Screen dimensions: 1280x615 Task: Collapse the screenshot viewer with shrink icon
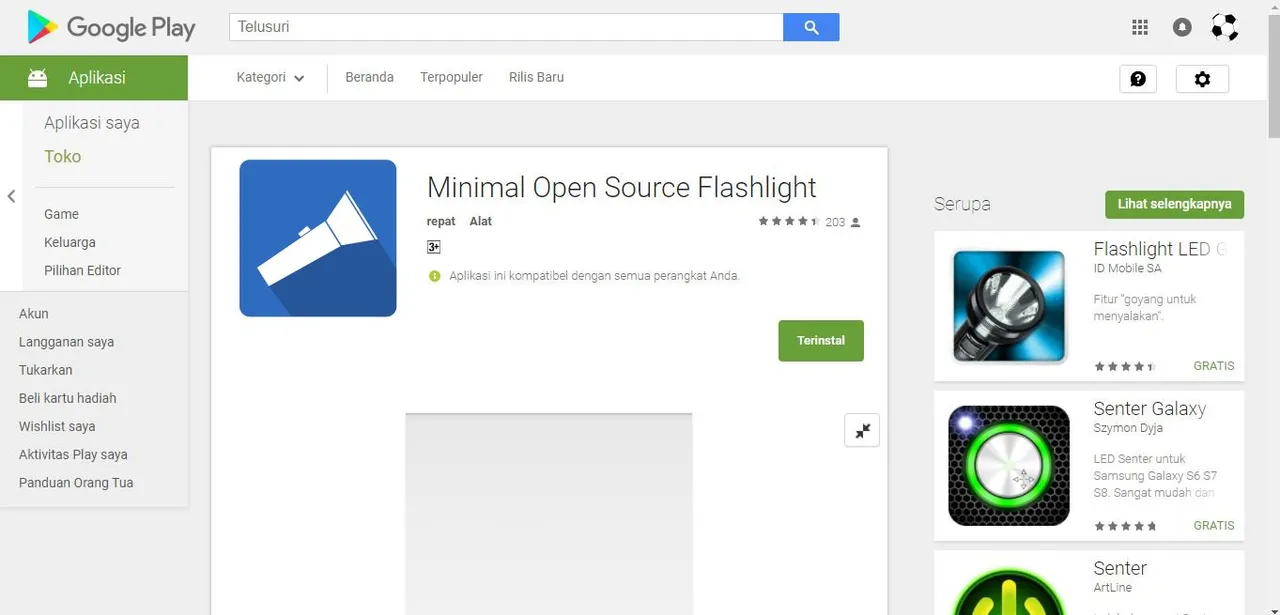click(862, 430)
